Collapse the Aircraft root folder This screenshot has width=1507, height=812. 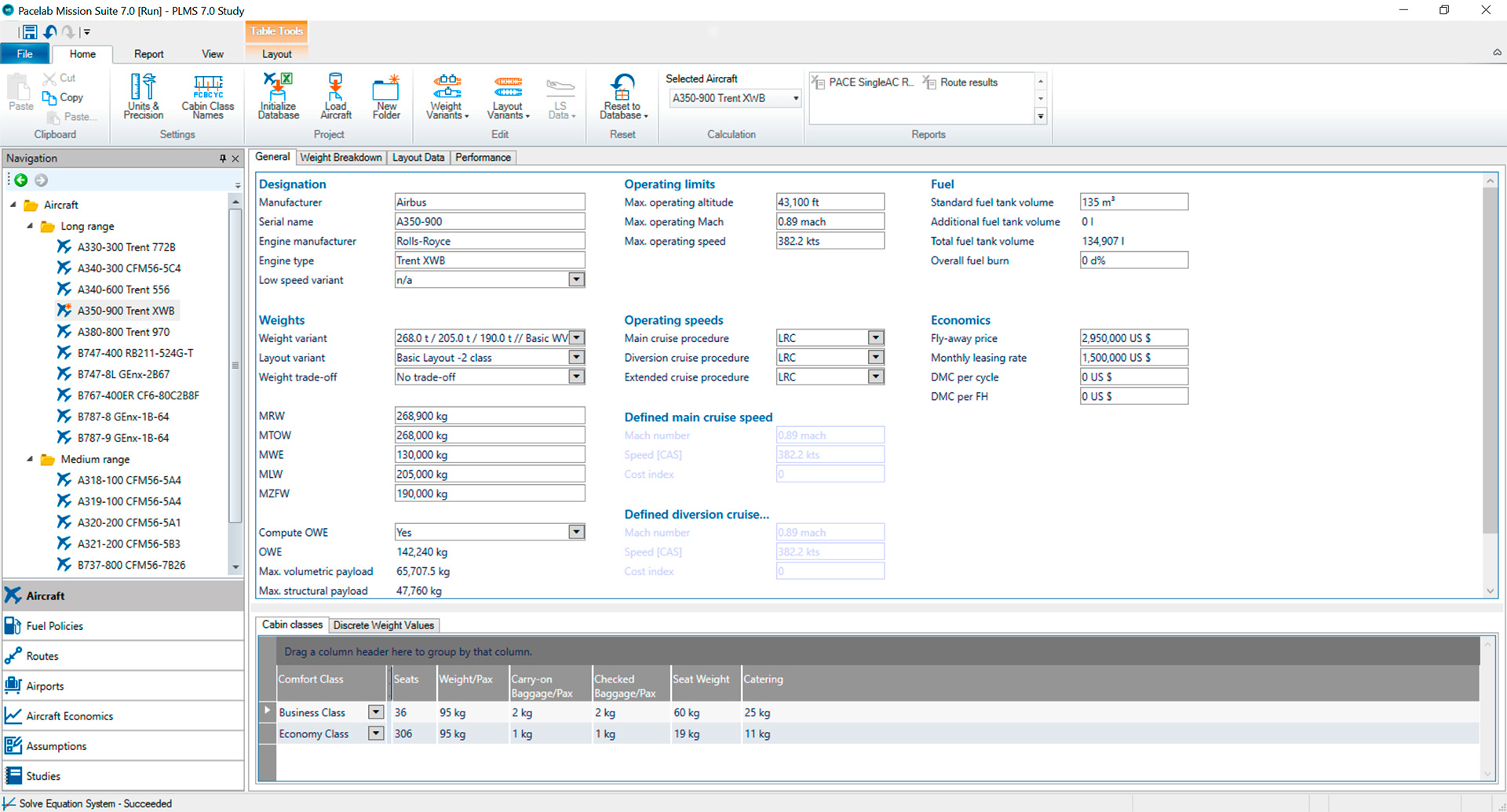point(13,205)
